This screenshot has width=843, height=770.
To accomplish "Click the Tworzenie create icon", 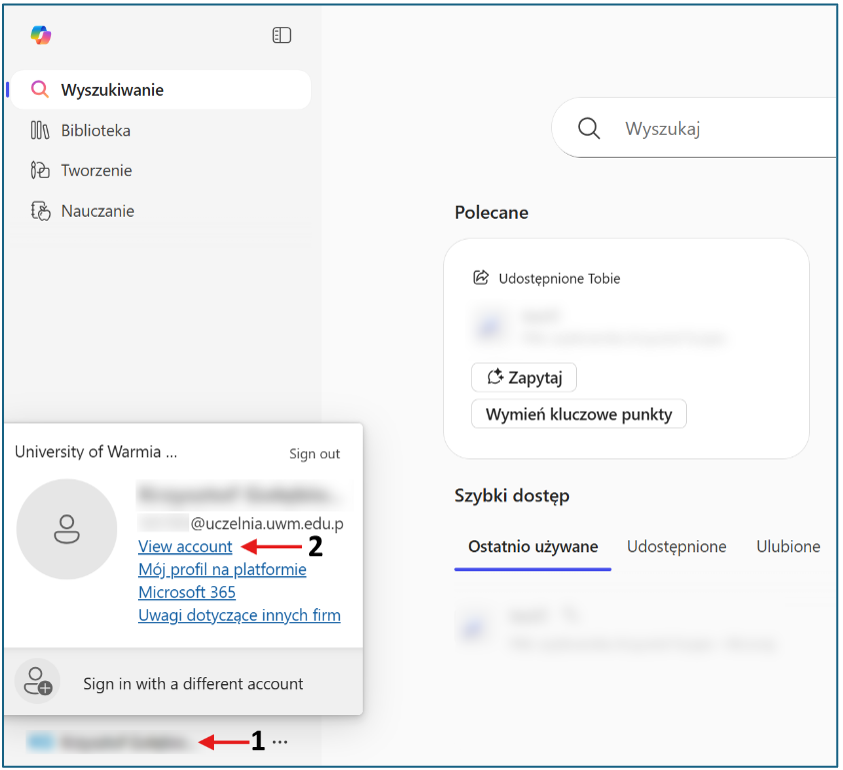I will point(40,170).
